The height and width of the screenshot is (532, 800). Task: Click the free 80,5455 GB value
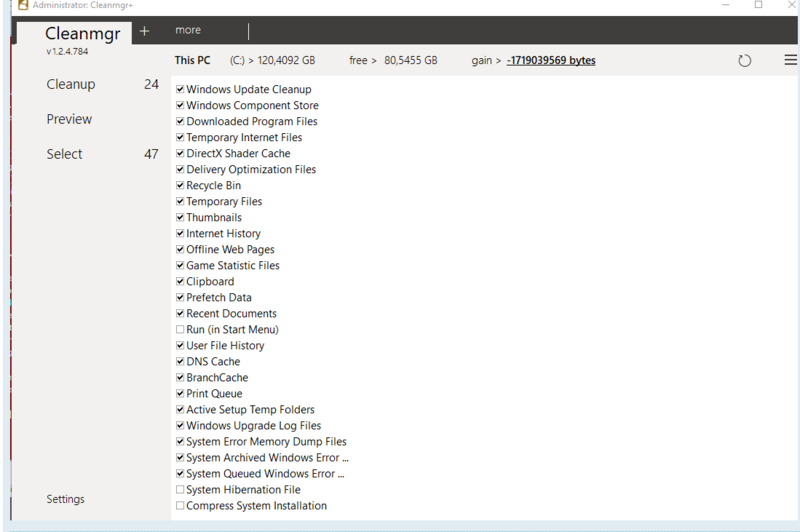click(x=411, y=60)
